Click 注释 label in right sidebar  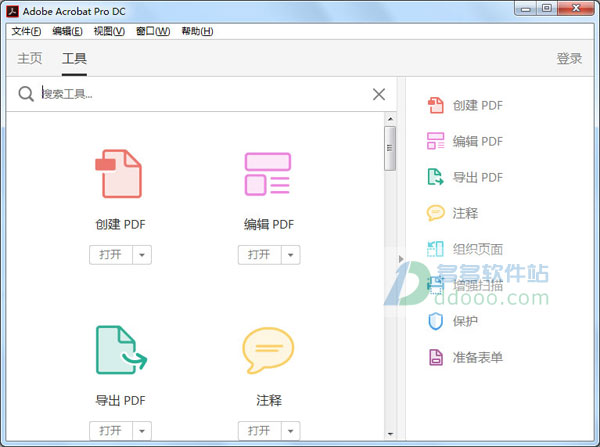tap(465, 213)
